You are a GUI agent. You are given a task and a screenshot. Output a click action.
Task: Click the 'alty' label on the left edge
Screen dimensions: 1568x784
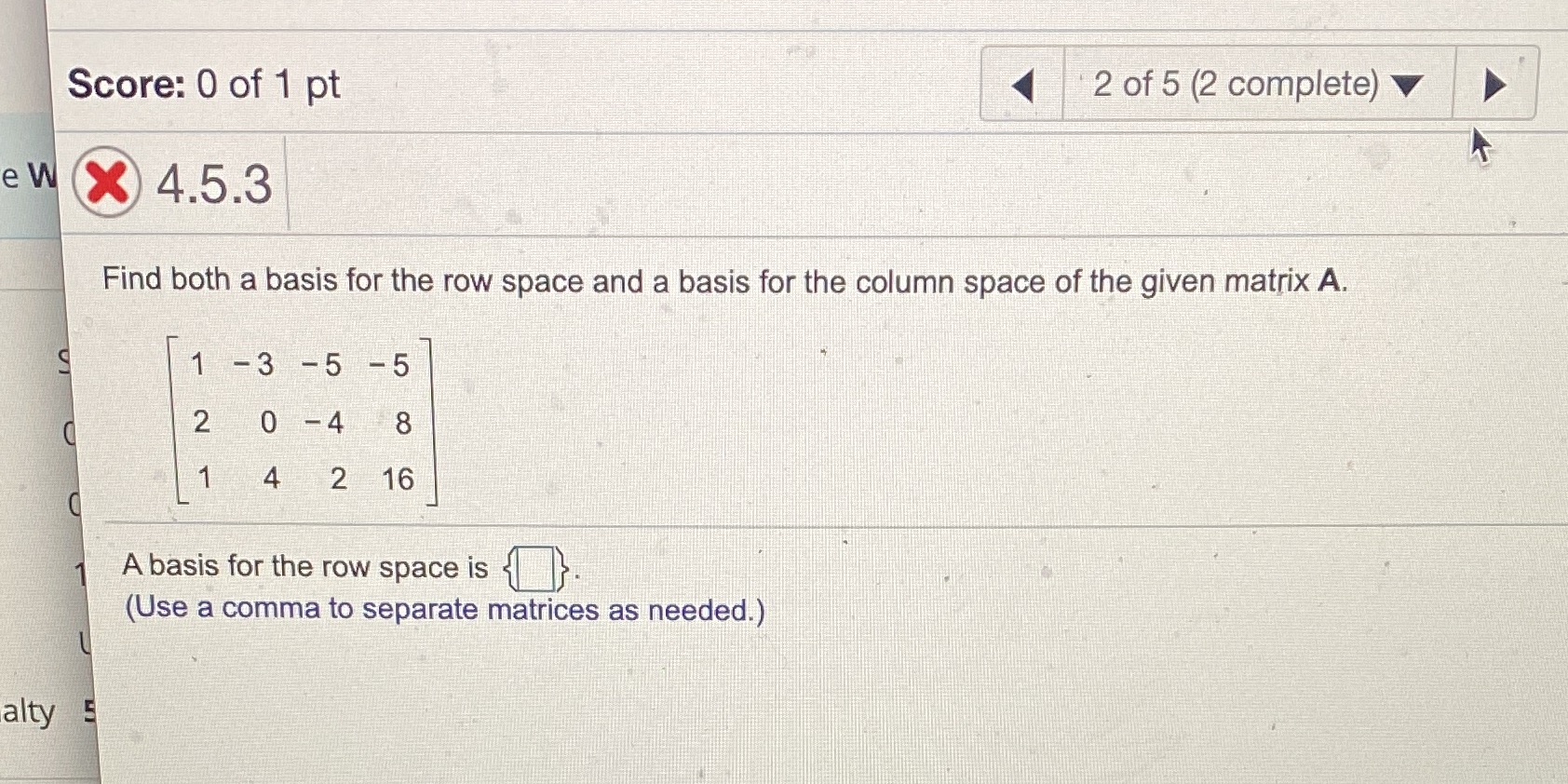tap(28, 714)
